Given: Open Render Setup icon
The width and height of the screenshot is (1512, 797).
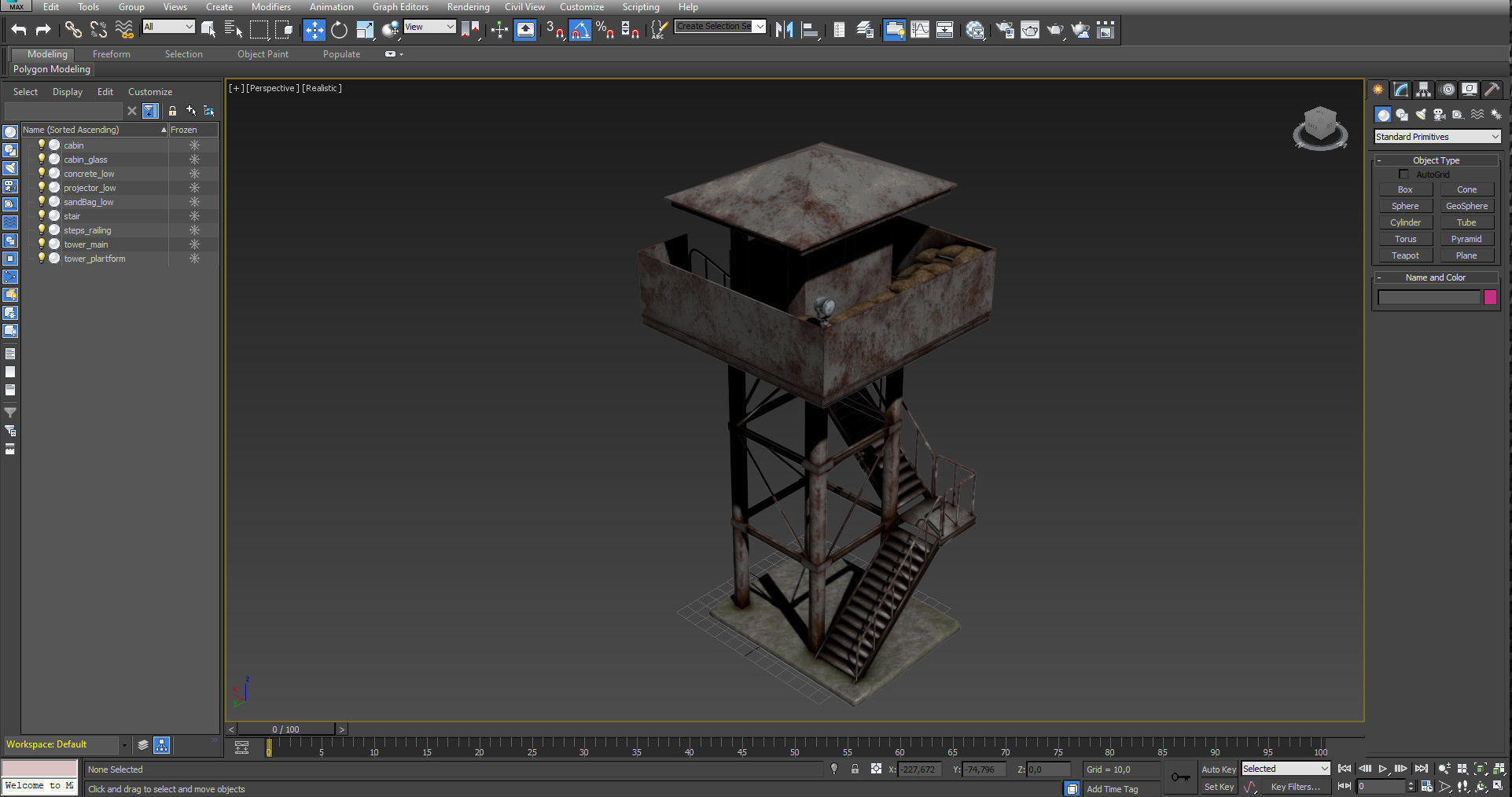Looking at the screenshot, I should click(x=1004, y=30).
